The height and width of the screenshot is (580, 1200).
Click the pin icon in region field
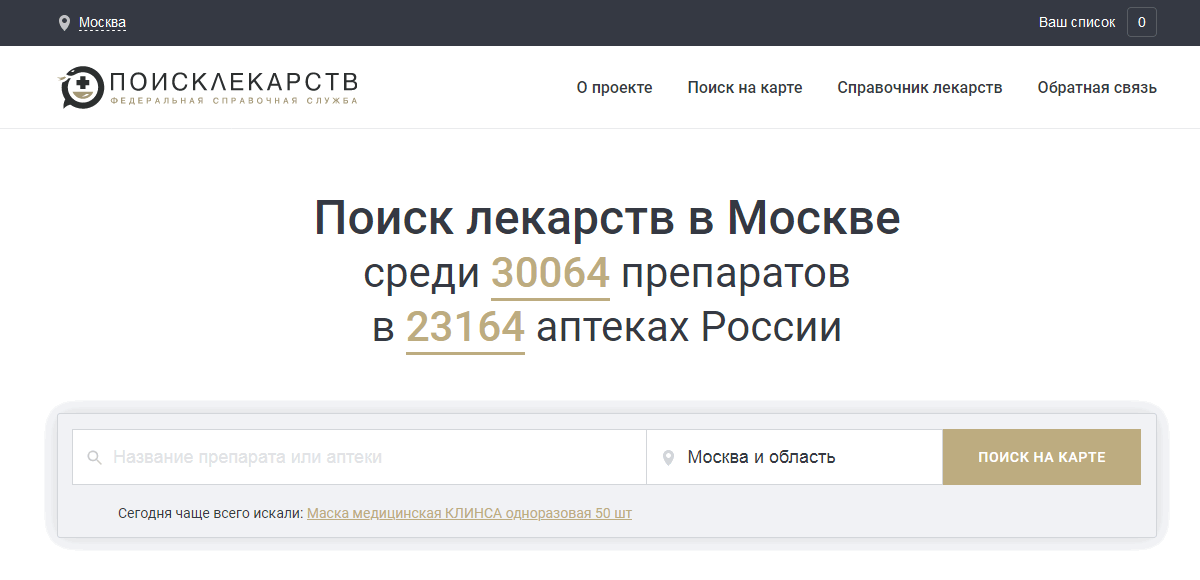pos(669,458)
